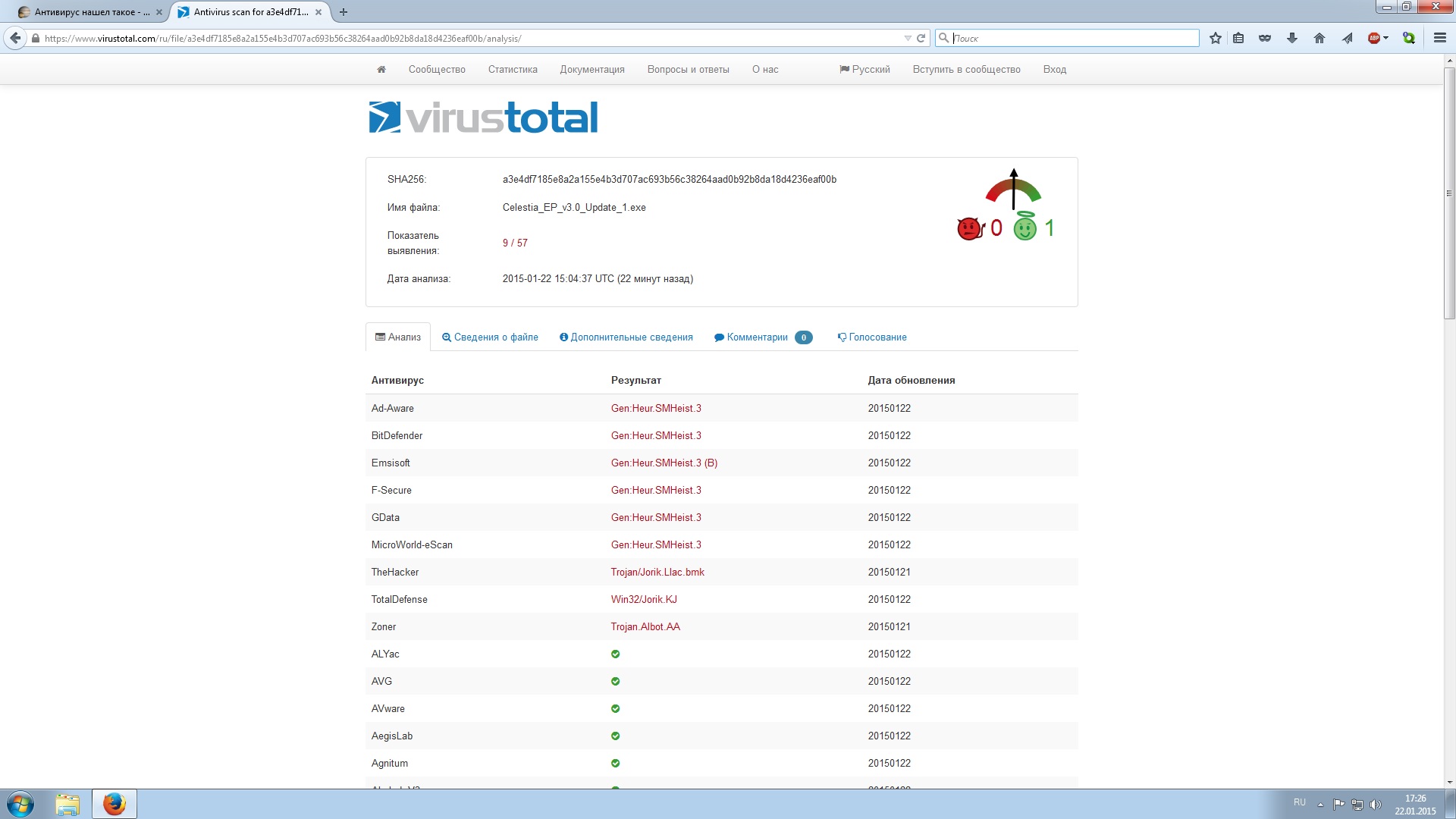Click the green check in the AegisLab row
Screen dimensions: 1456x819
click(x=616, y=736)
